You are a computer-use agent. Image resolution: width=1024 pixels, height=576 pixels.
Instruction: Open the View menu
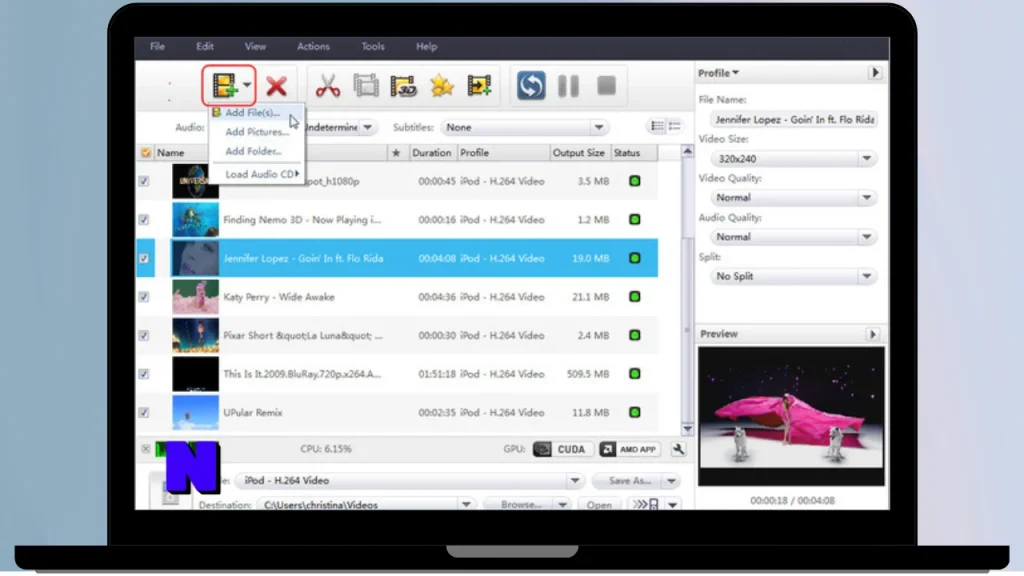coord(255,46)
